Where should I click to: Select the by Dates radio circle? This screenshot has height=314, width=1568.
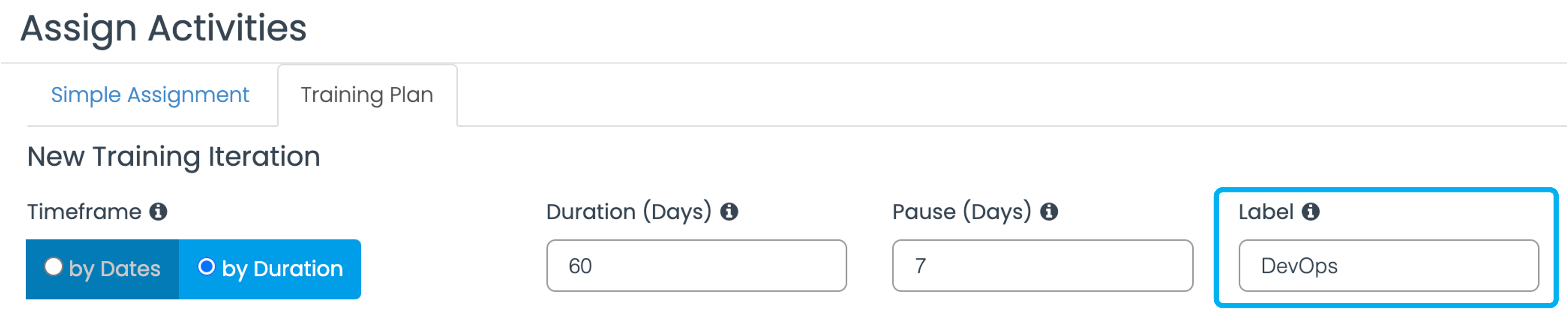coord(54,266)
